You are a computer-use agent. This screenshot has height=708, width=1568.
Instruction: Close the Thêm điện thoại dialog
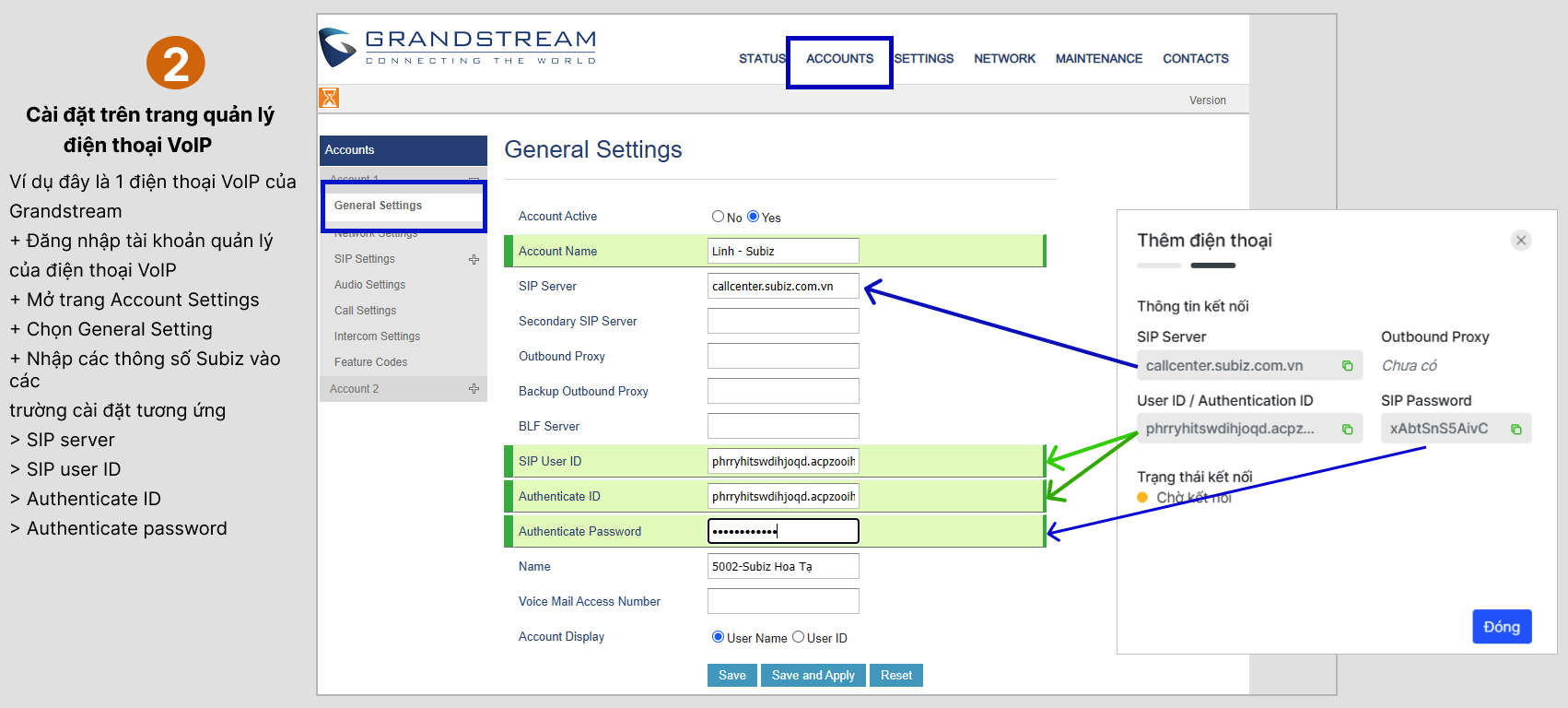pyautogui.click(x=1521, y=241)
